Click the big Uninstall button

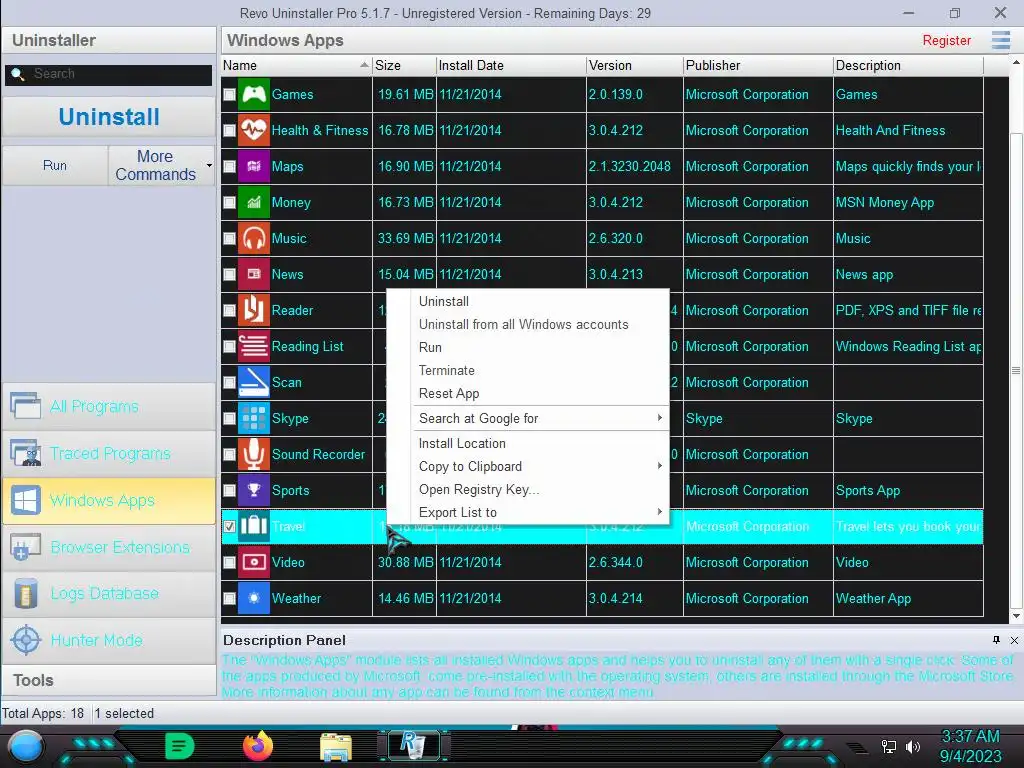[108, 117]
